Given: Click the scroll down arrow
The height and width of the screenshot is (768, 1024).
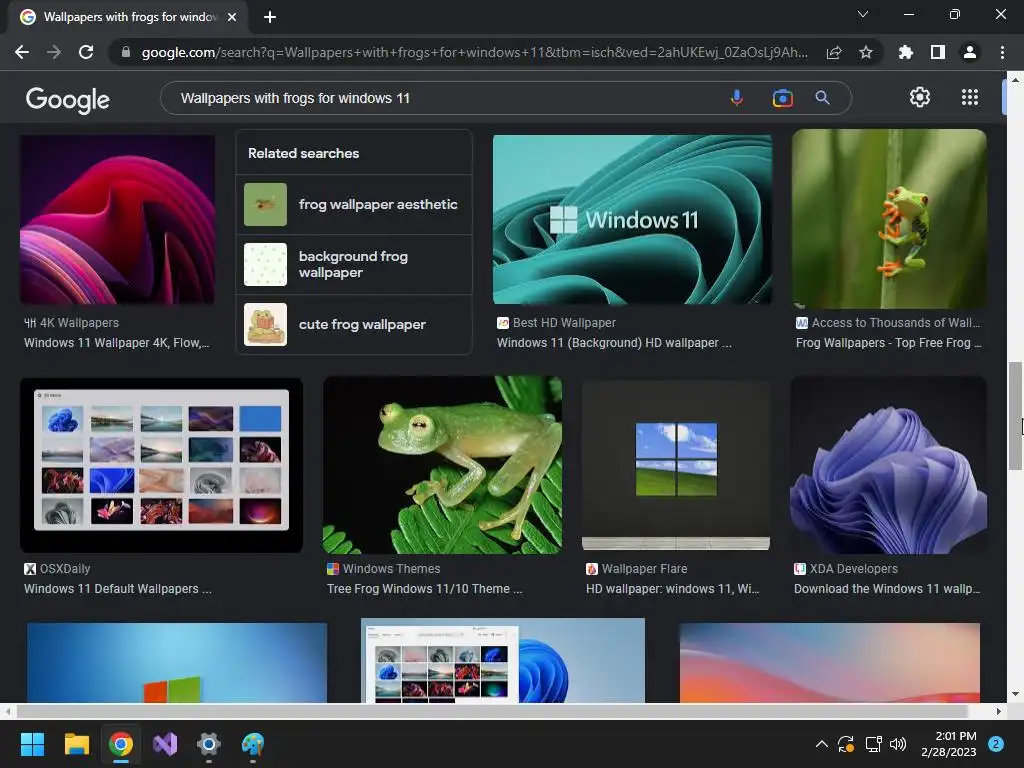Looking at the screenshot, I should tap(1015, 694).
